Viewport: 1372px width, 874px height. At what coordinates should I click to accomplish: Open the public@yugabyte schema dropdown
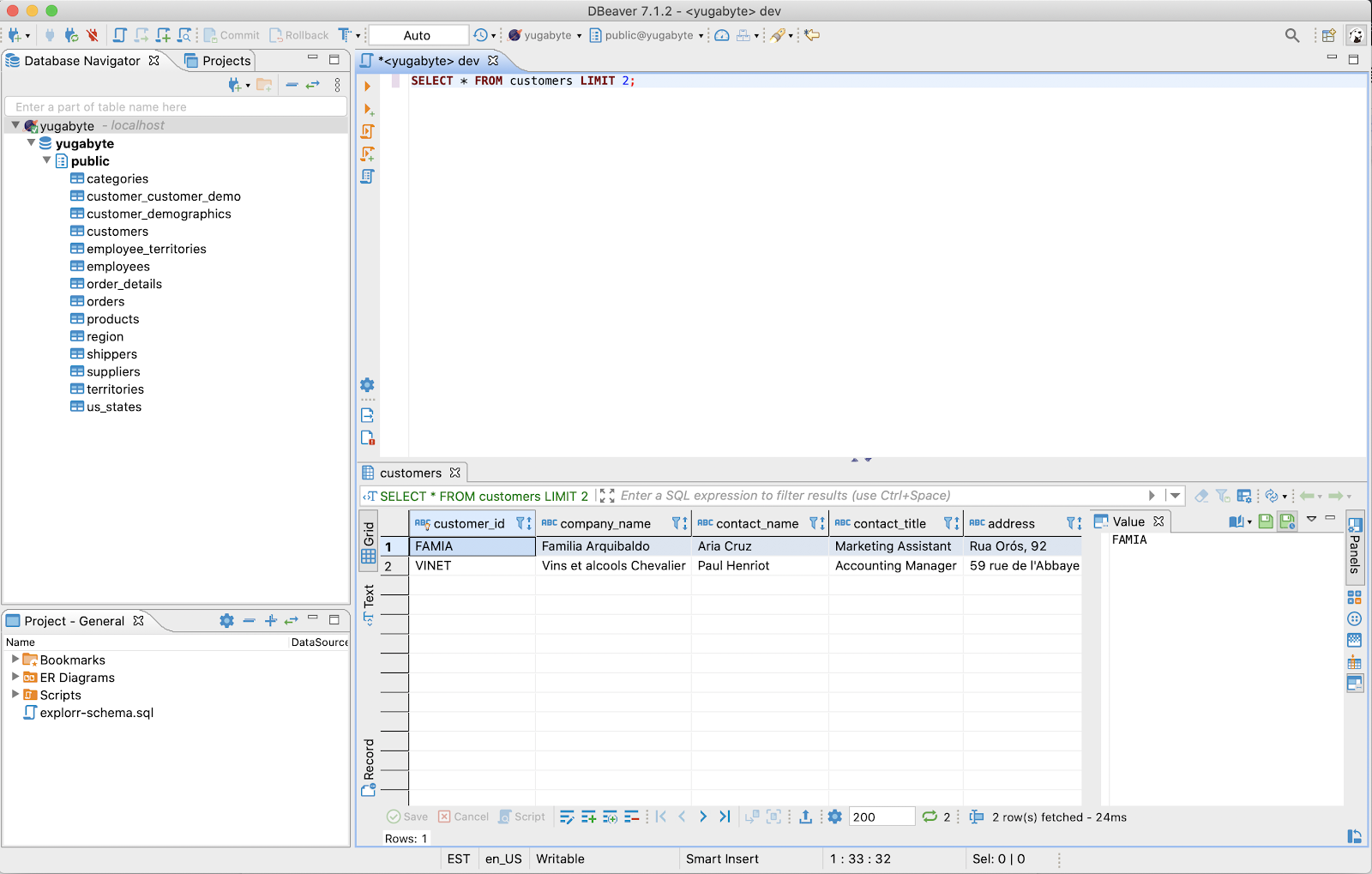pos(647,35)
